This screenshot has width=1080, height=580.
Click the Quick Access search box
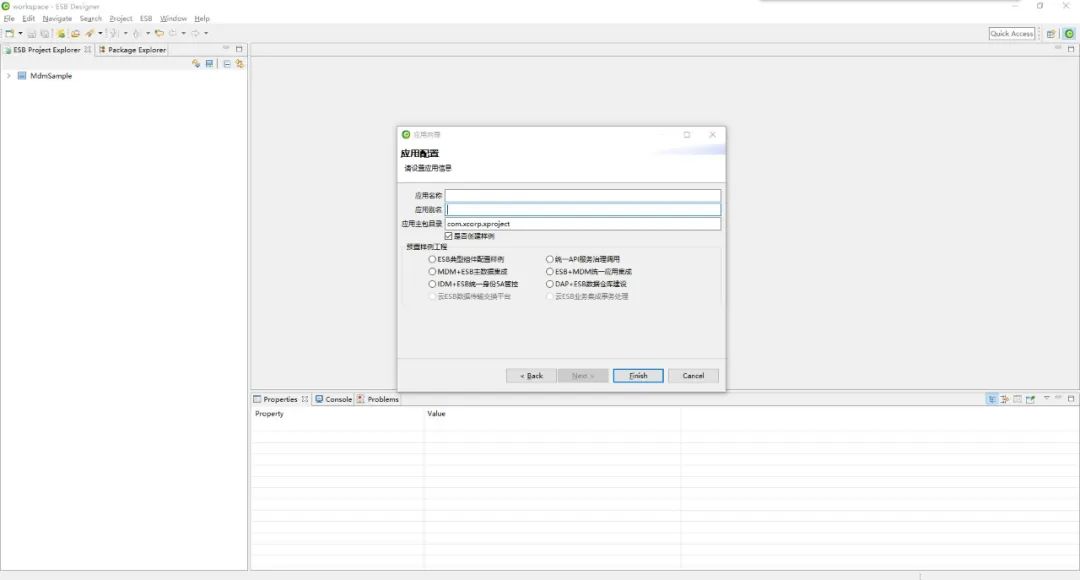tap(1012, 33)
